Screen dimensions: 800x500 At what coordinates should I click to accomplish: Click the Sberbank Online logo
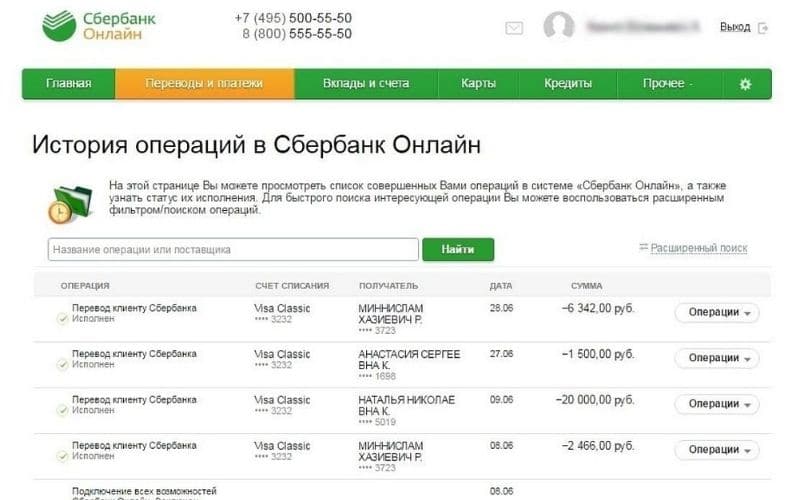click(x=99, y=26)
